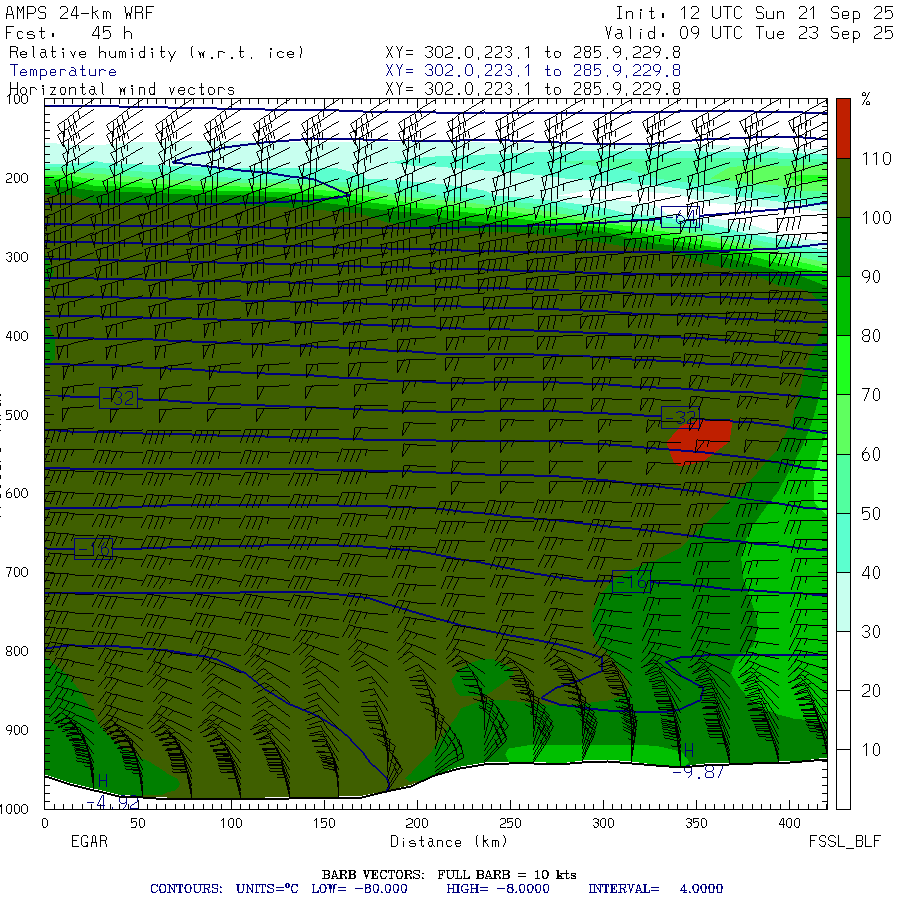This screenshot has width=900, height=900.
Task: Click the boxed "-64" contour label
Action: (x=681, y=216)
